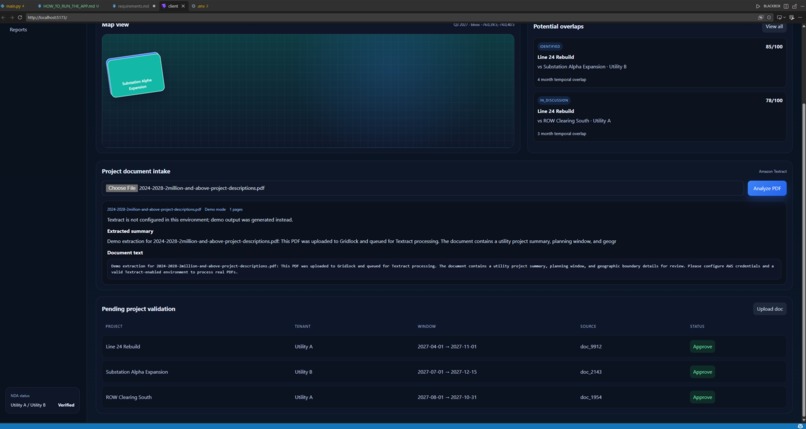This screenshot has width=806, height=429.
Task: Click '4 month temporal overlap' text
Action: (561, 80)
